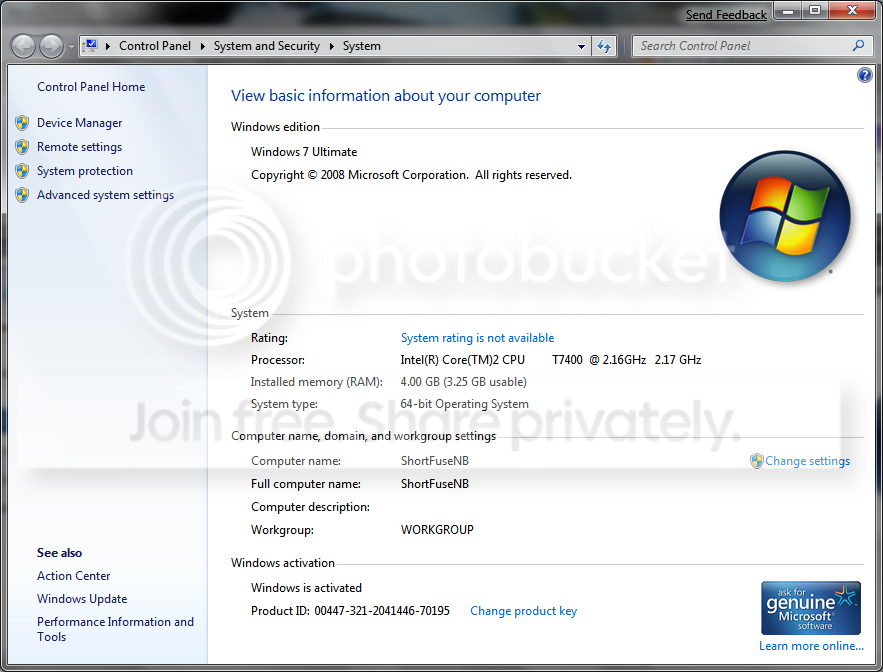Image resolution: width=883 pixels, height=672 pixels.
Task: Expand the arrow before Control Panel breadcrumb
Action: (x=108, y=46)
